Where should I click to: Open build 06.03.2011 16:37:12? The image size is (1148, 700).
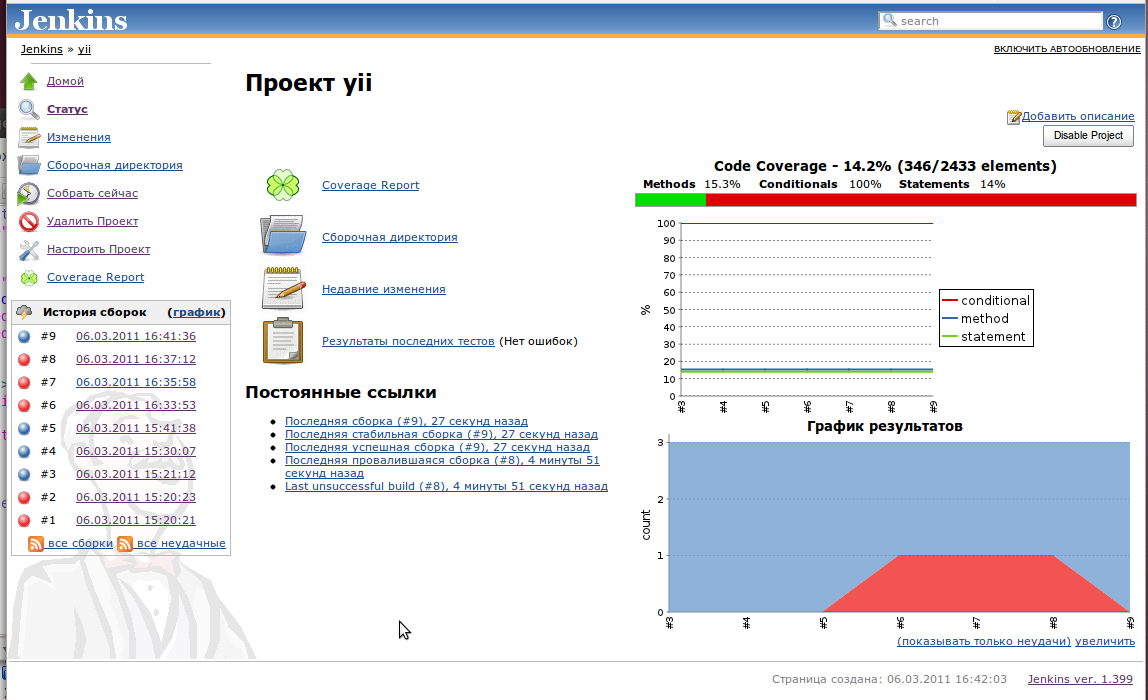coord(135,359)
